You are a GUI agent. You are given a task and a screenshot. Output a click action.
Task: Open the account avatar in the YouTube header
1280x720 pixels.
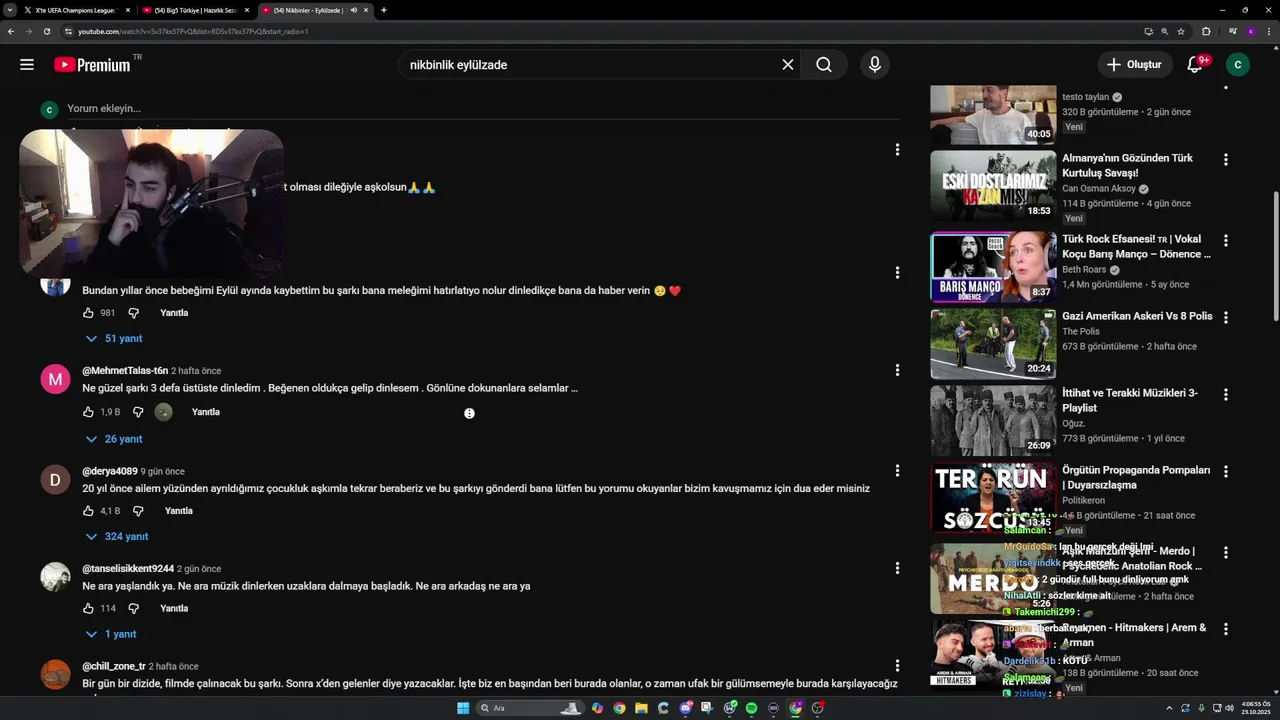[x=1238, y=65]
